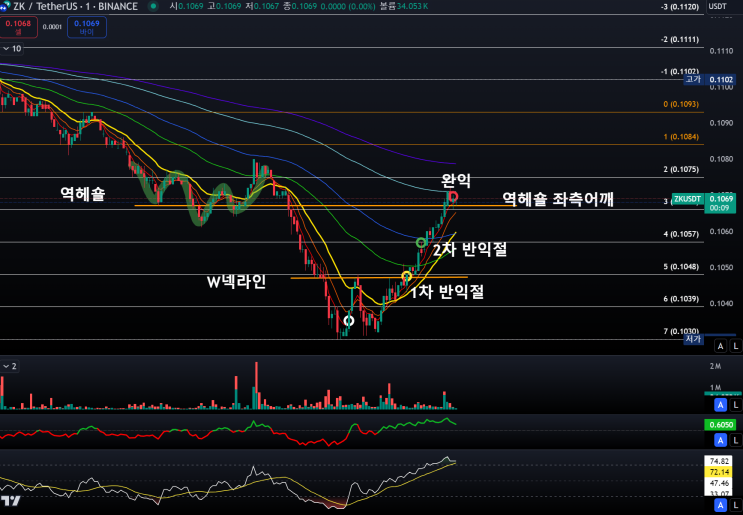743x515 pixels.
Task: Click the ZKUSDT 0.1069 current price tag
Action: tap(704, 199)
